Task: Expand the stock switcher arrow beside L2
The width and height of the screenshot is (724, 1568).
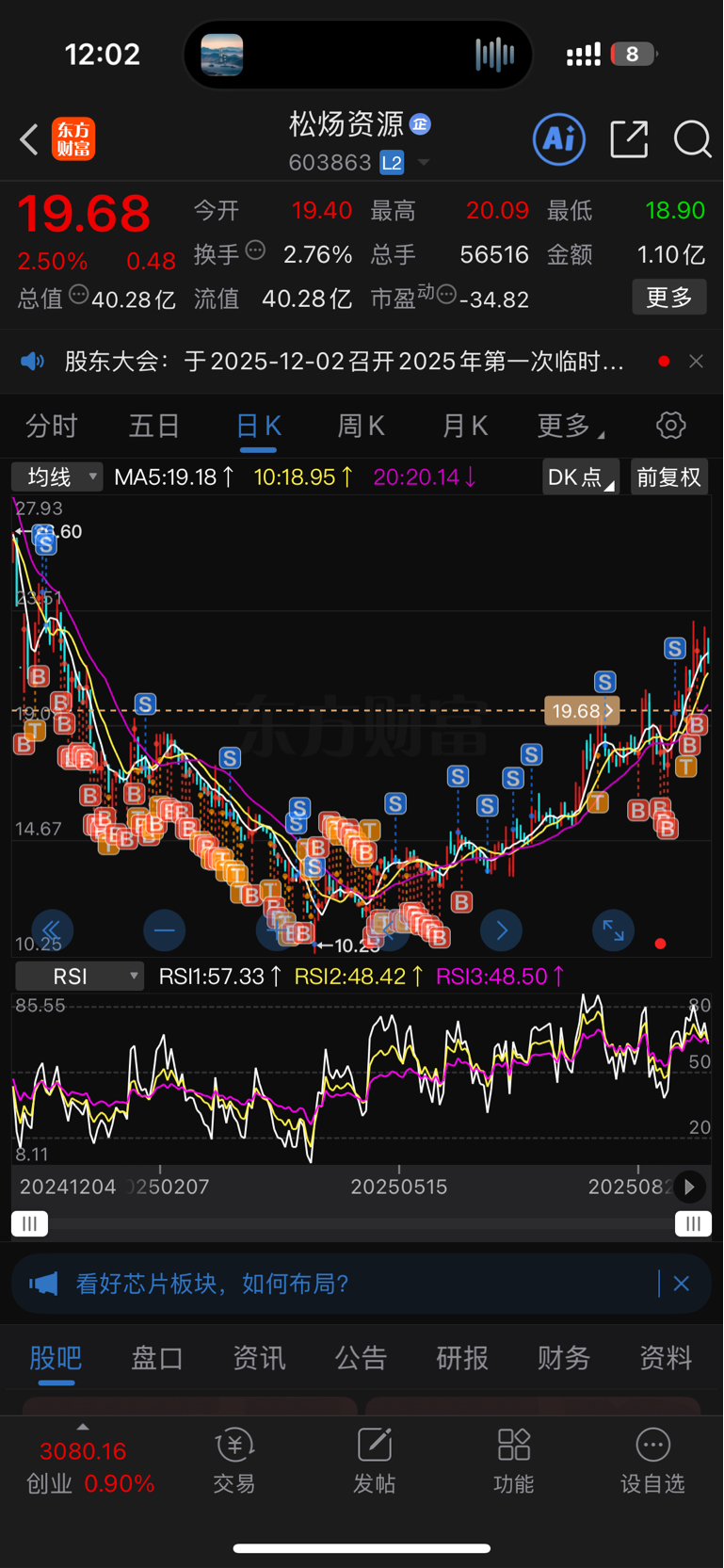Action: click(424, 163)
